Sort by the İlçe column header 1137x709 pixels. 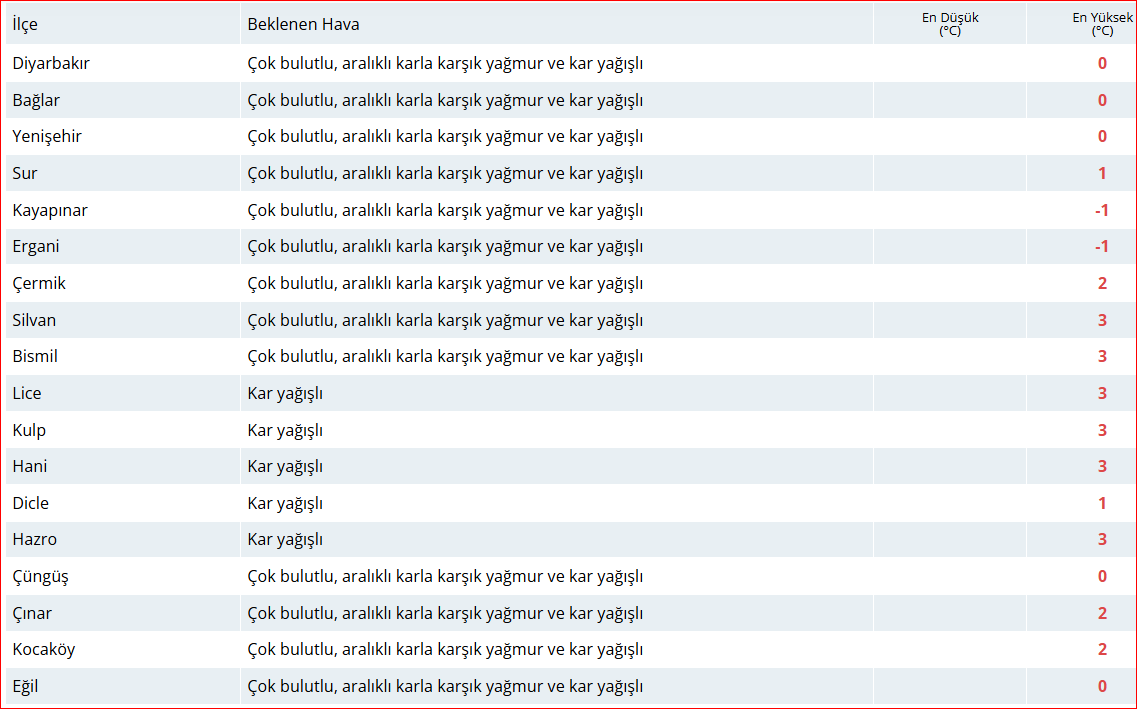[22, 23]
